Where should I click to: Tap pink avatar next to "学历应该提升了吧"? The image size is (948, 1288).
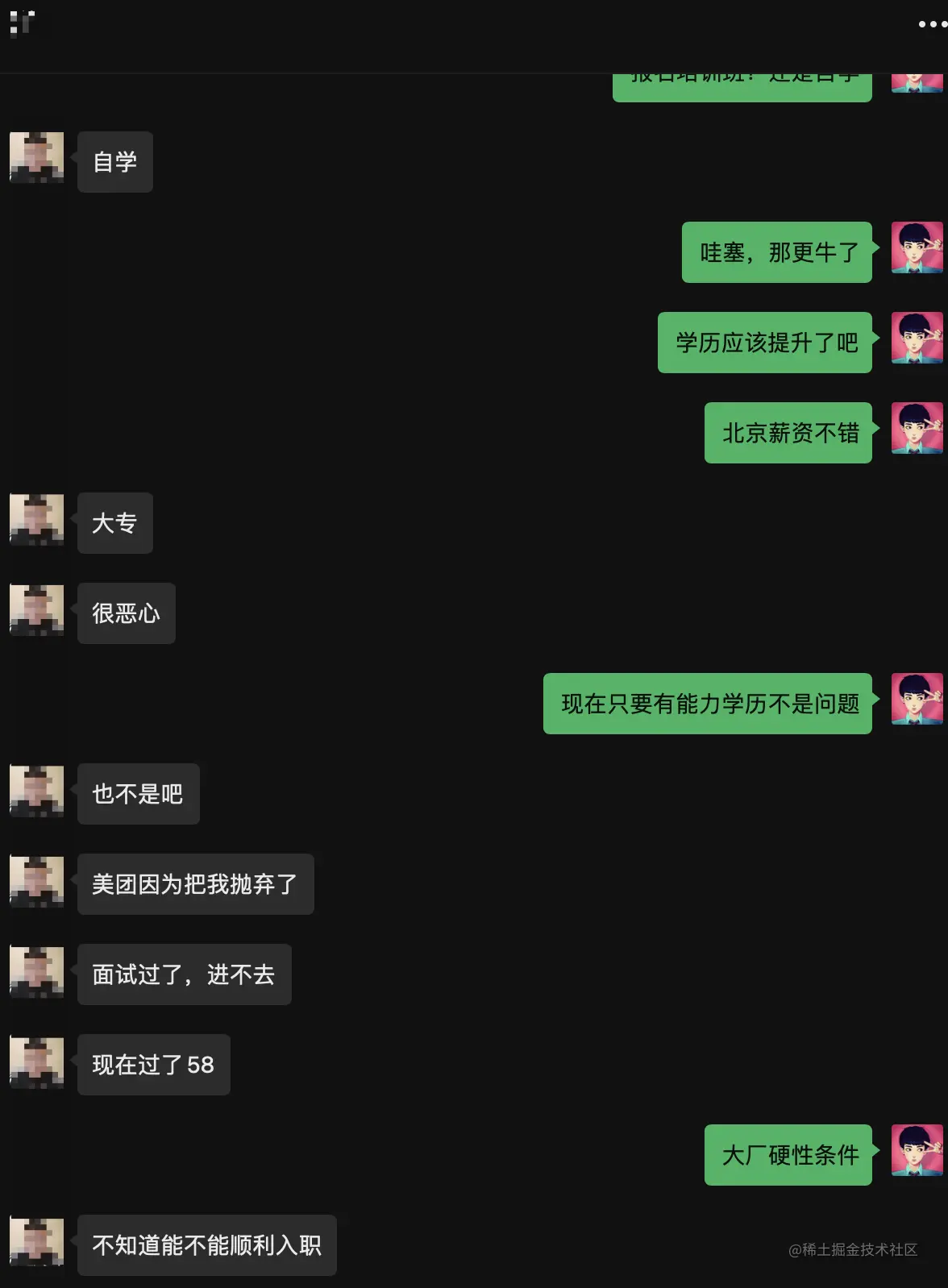[917, 338]
